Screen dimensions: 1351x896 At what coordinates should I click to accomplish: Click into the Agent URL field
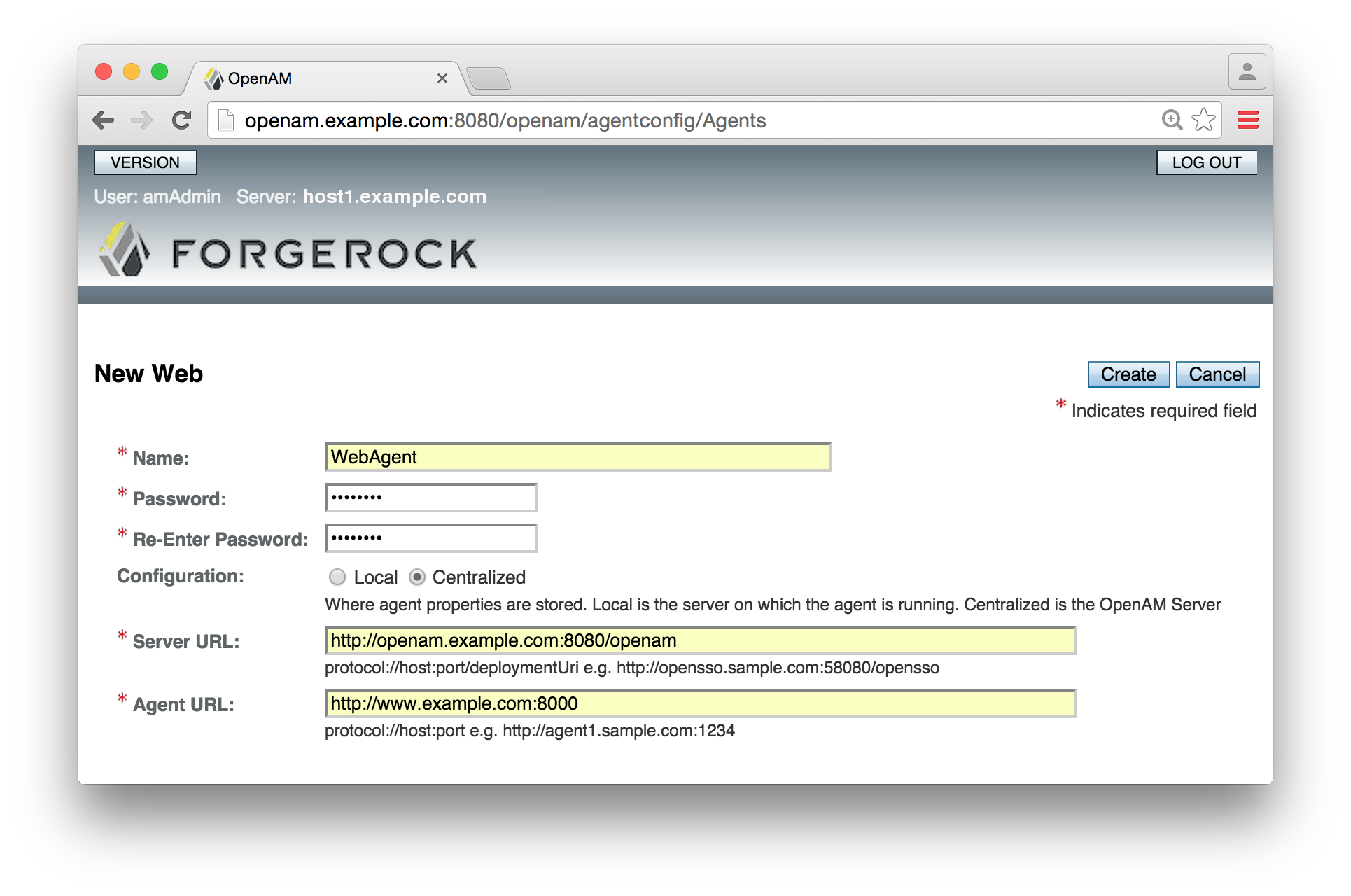[x=701, y=703]
